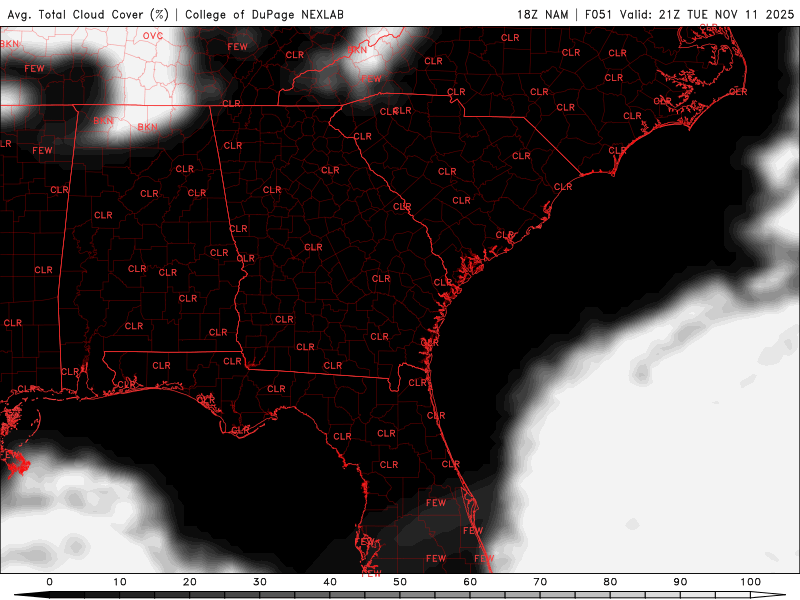The height and width of the screenshot is (600, 800).
Task: Click the 'Valid: 21Z TUE NOV 11 2025' text
Action: (x=707, y=15)
